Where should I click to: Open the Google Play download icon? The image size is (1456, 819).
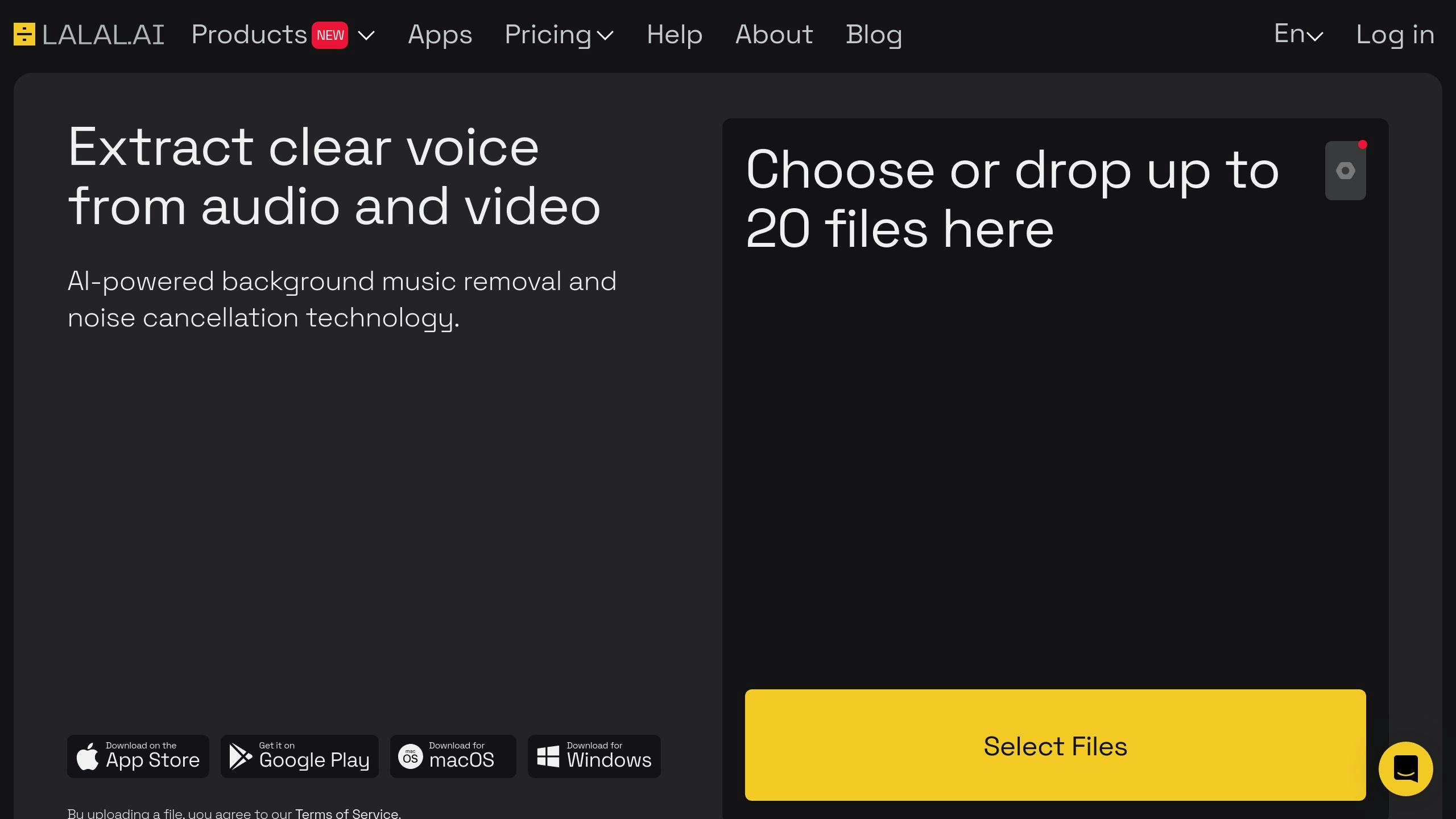pos(299,756)
